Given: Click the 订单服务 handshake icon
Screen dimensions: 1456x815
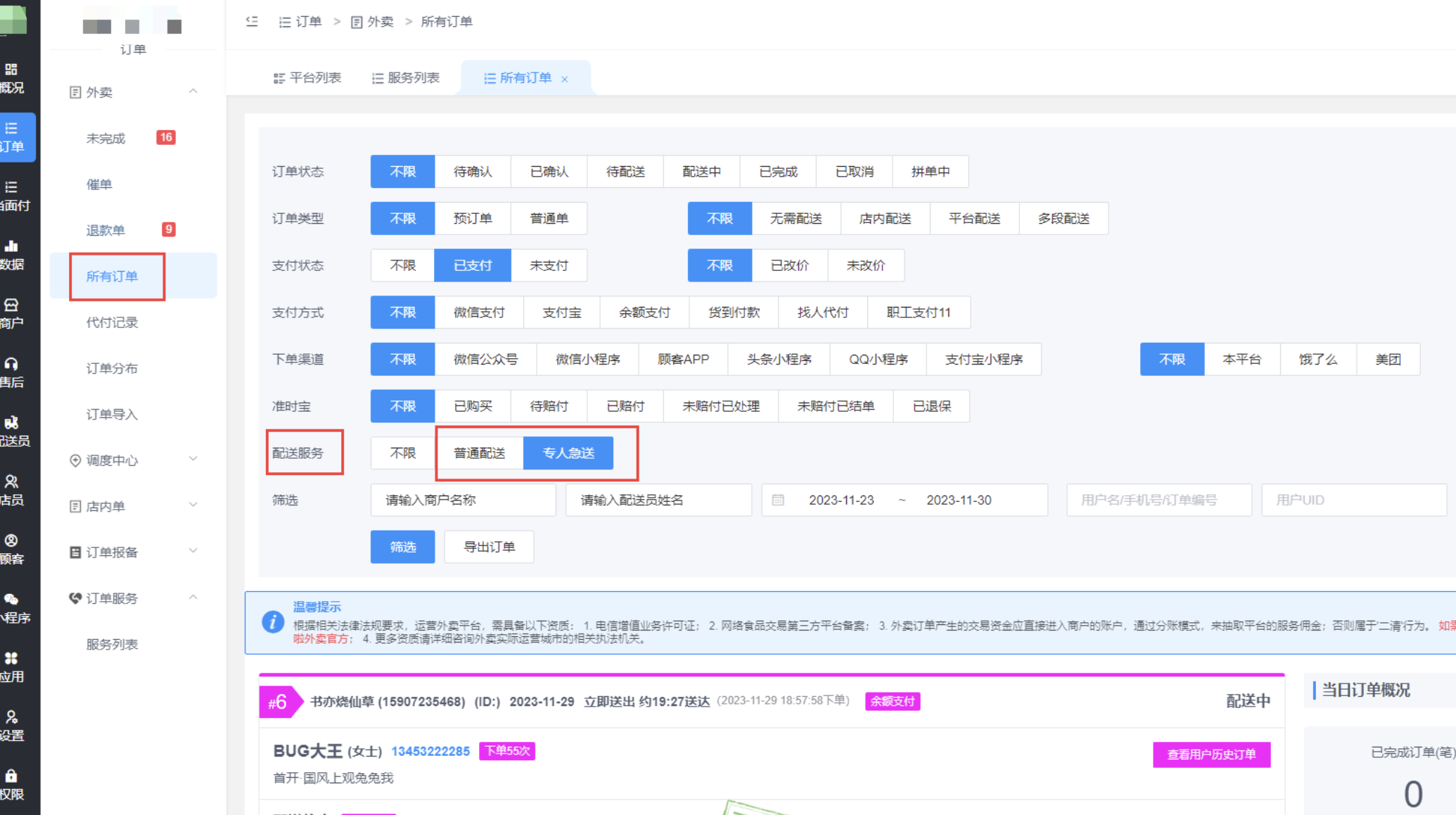Looking at the screenshot, I should pos(75,598).
